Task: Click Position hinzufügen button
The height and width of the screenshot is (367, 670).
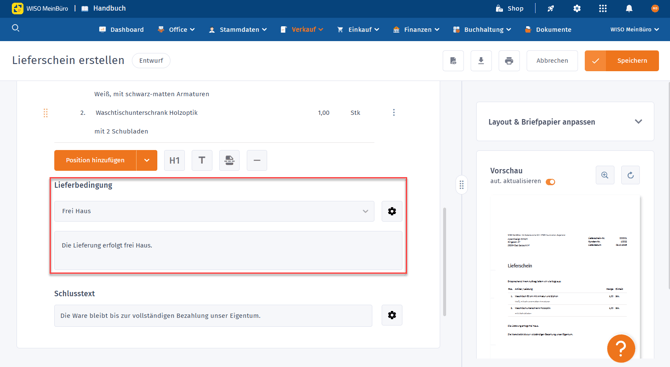Action: click(x=95, y=160)
